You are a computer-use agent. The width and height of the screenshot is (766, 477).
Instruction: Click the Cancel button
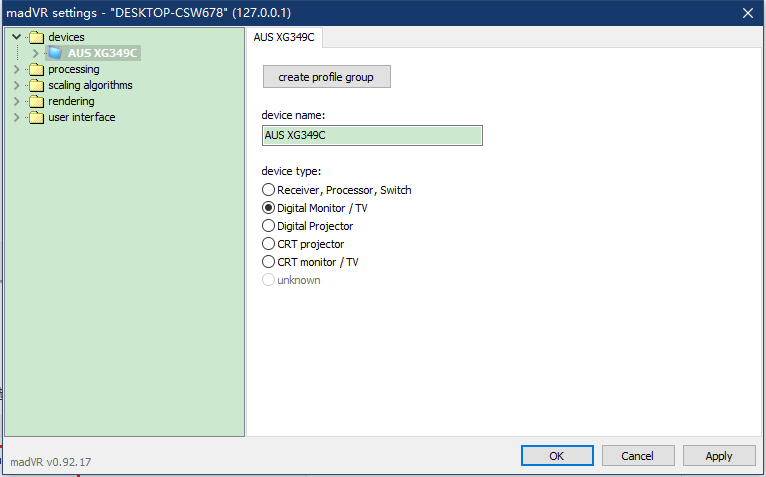pyautogui.click(x=638, y=455)
